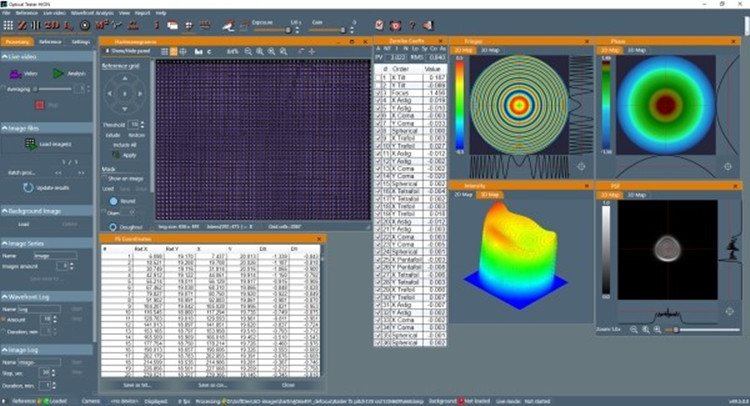Click the clipboard checkmark icon in toolbar

click(379, 25)
